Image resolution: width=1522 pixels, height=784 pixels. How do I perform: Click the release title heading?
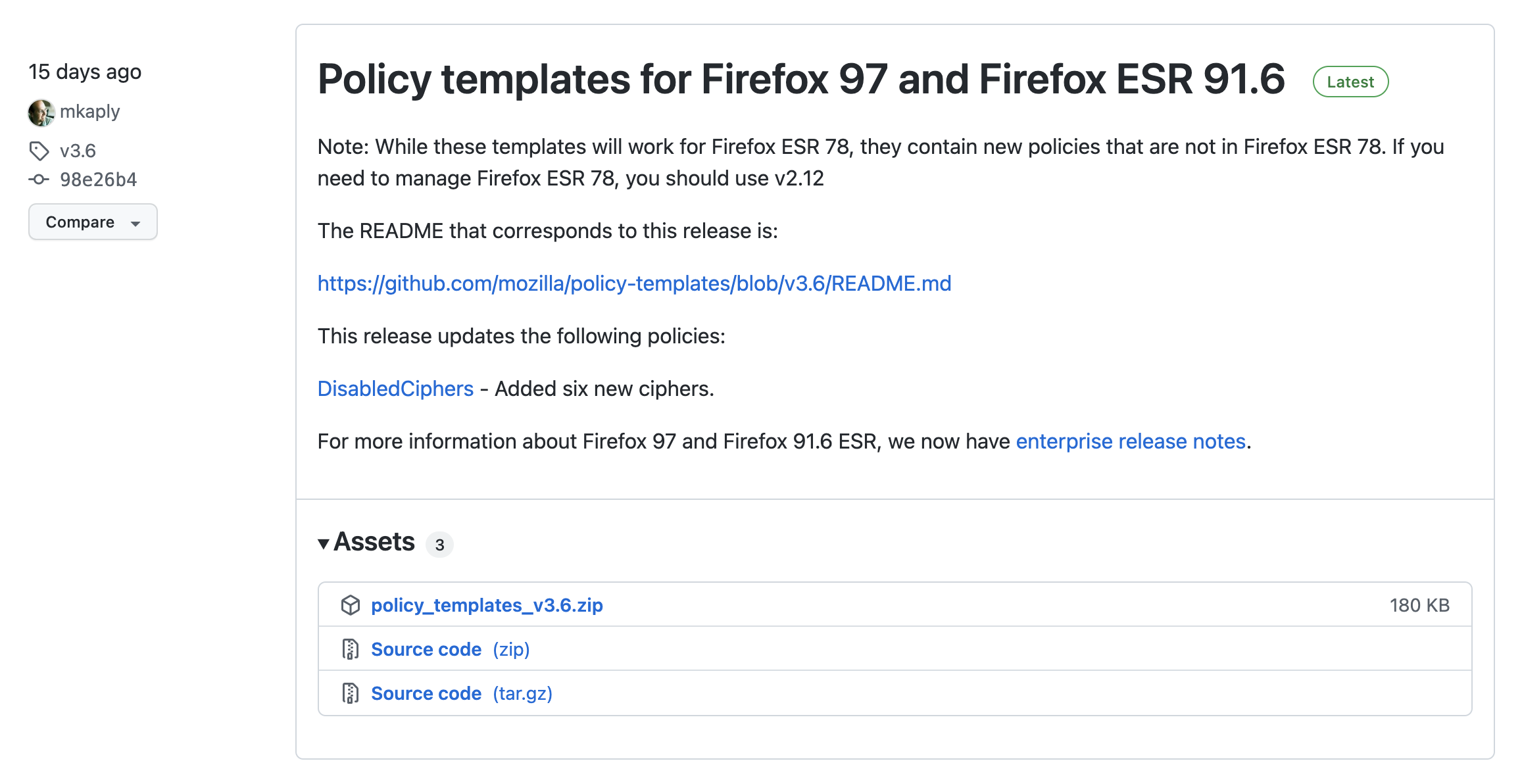(x=801, y=80)
